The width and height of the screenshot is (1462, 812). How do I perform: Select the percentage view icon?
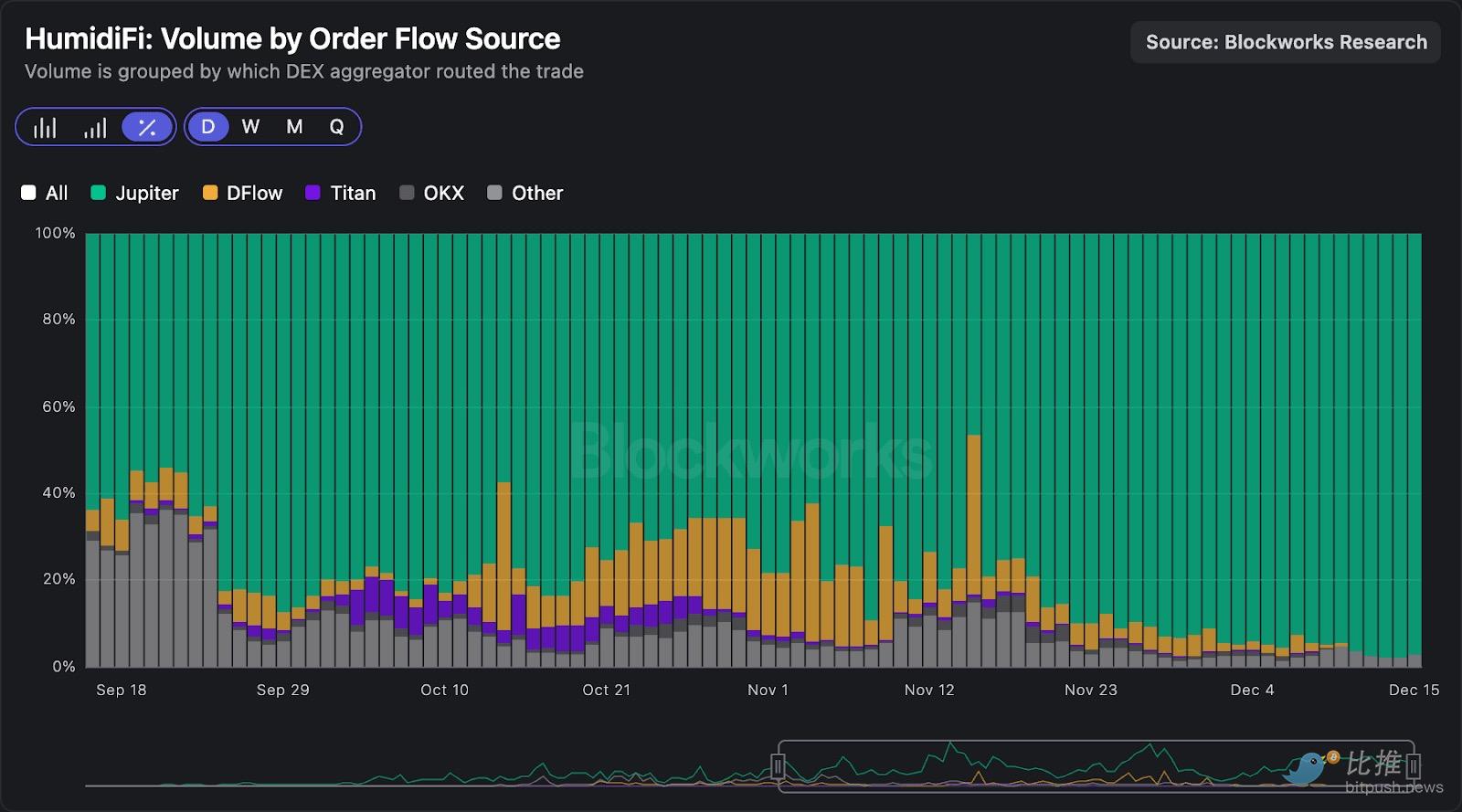coord(146,127)
